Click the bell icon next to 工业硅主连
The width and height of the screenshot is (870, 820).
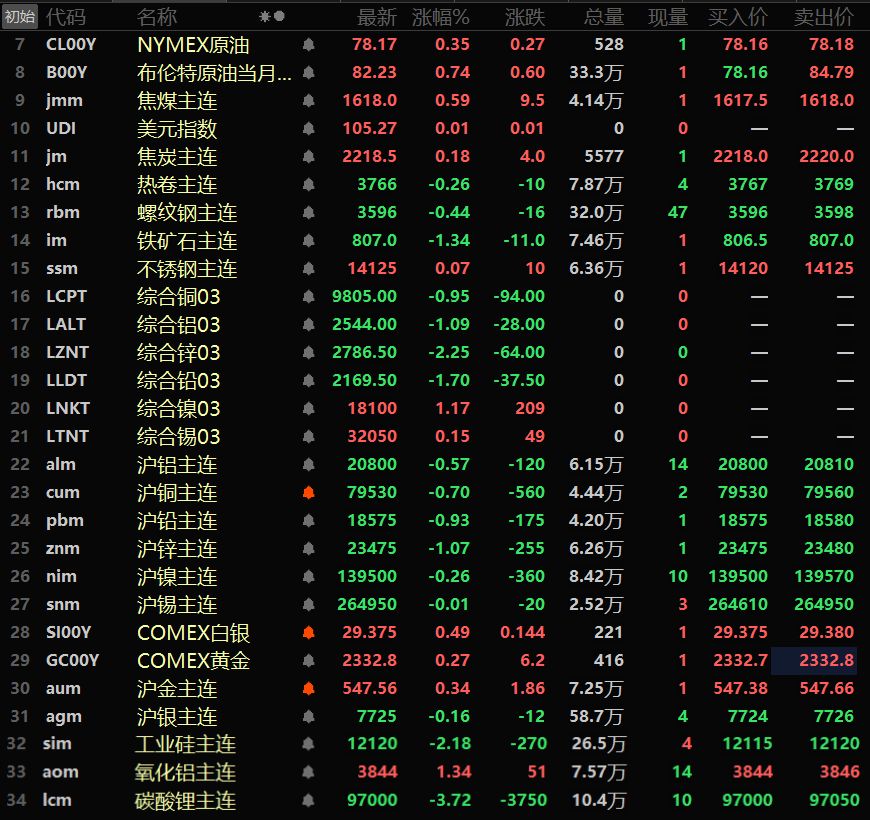[x=308, y=745]
